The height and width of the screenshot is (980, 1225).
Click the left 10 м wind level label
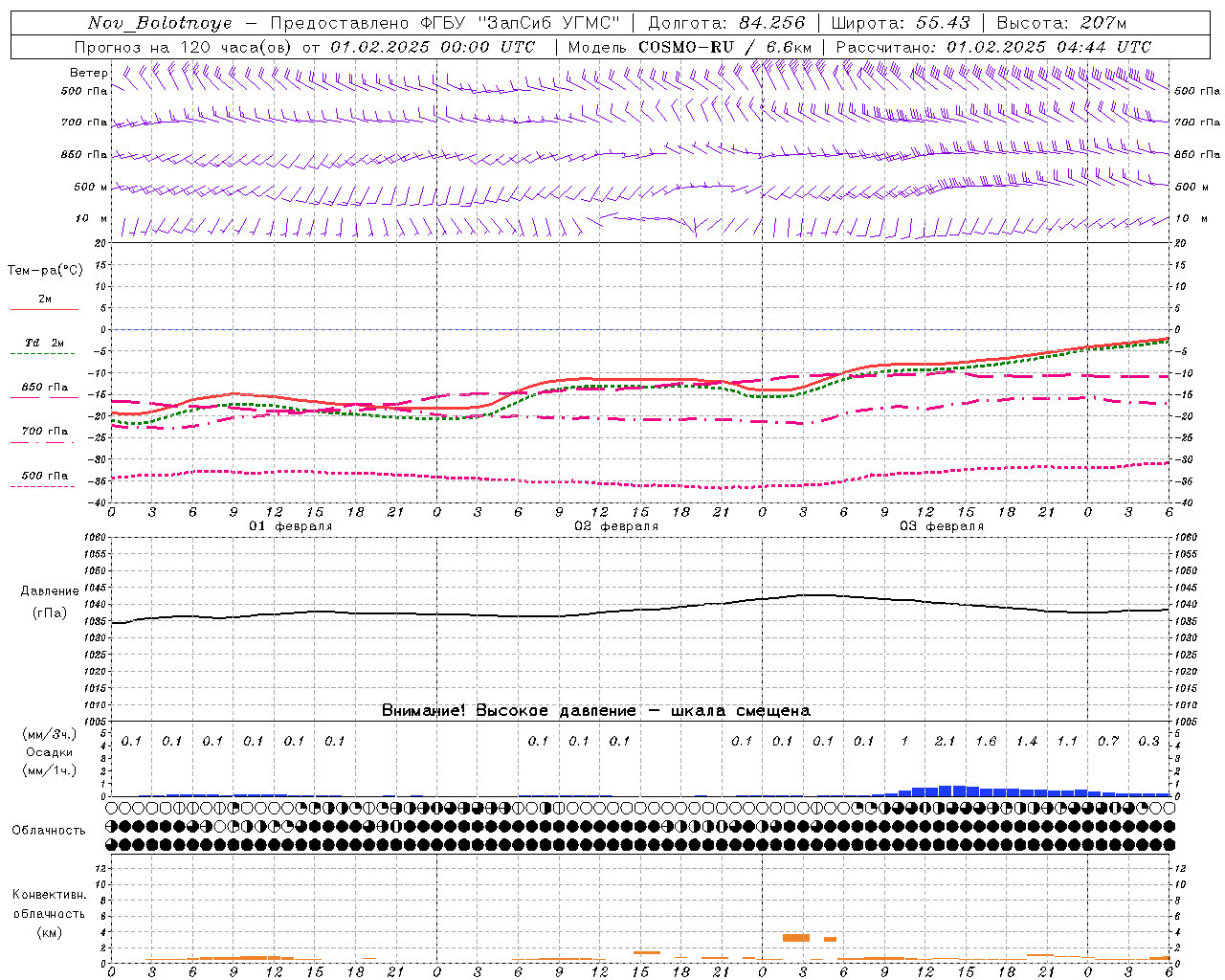click(x=92, y=218)
